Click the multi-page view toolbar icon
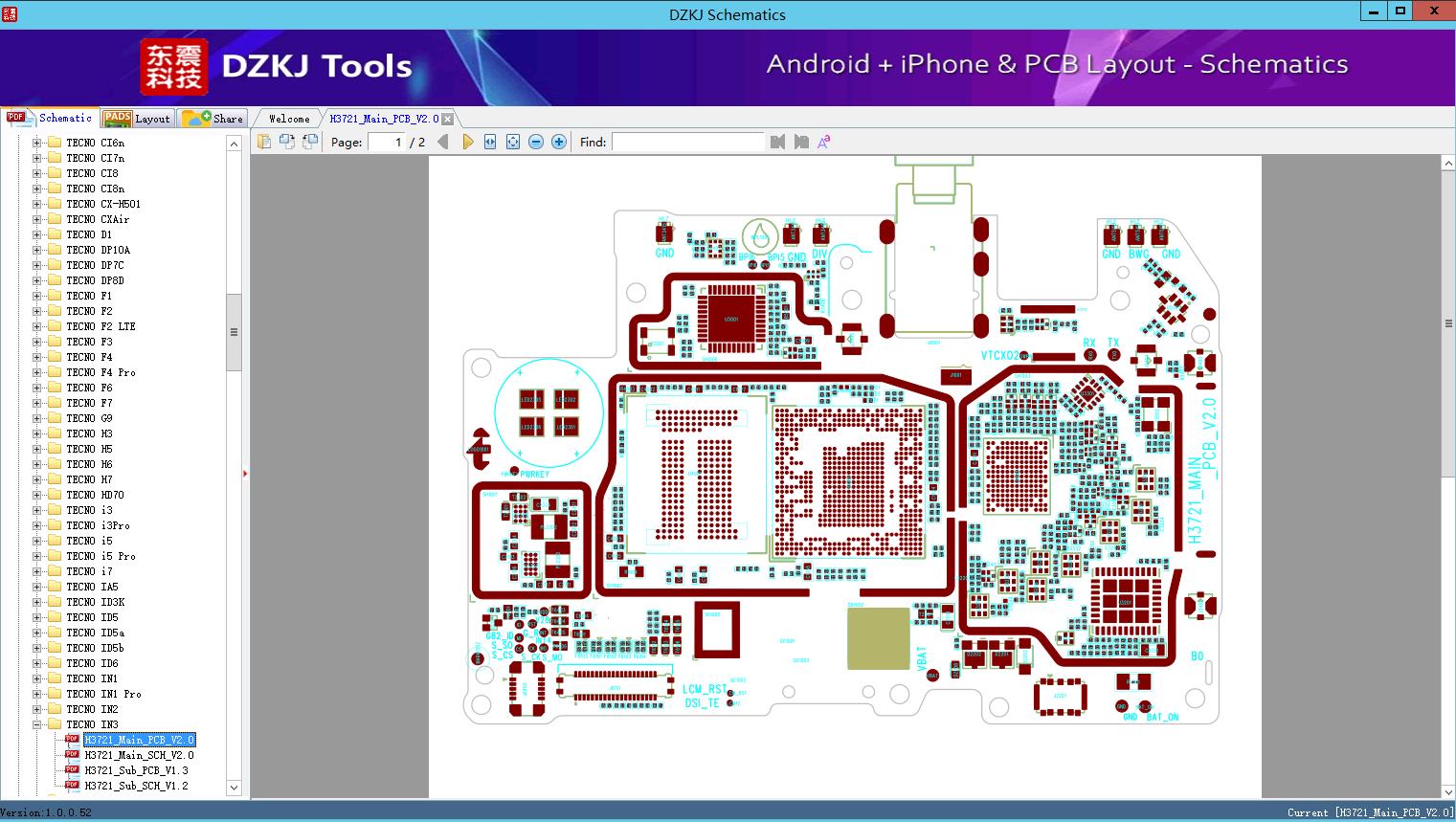The image size is (1456, 822). click(x=287, y=142)
